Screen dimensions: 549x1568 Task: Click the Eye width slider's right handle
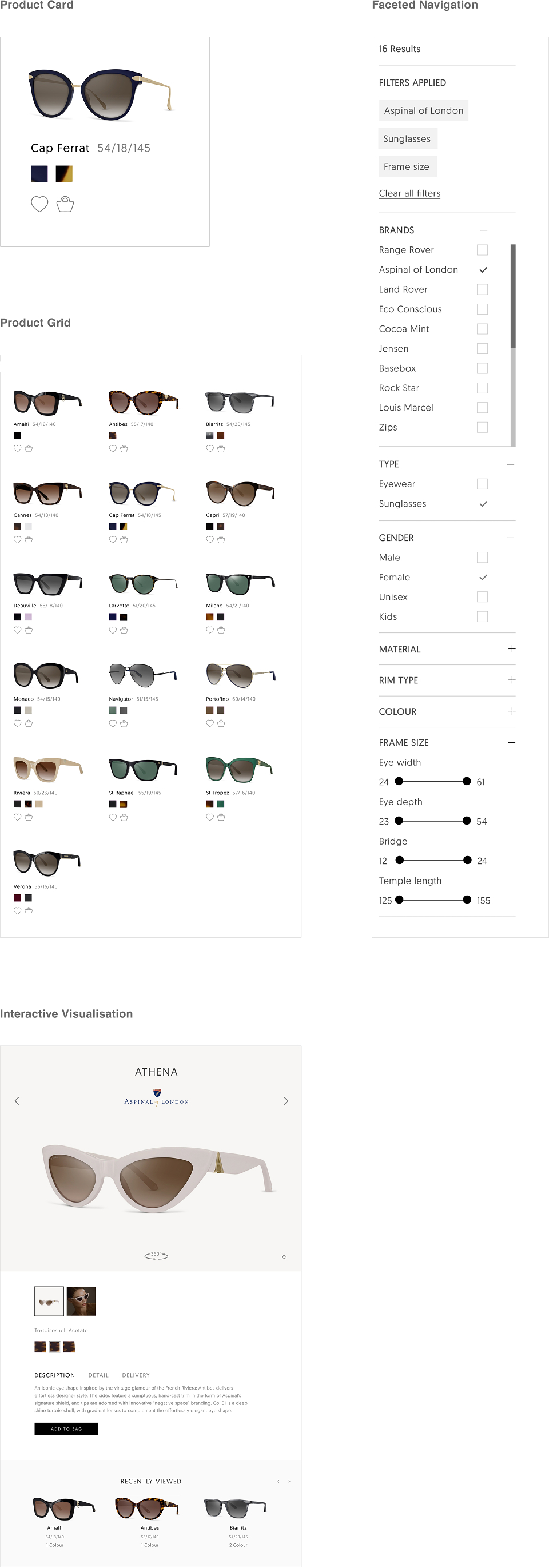[x=466, y=781]
